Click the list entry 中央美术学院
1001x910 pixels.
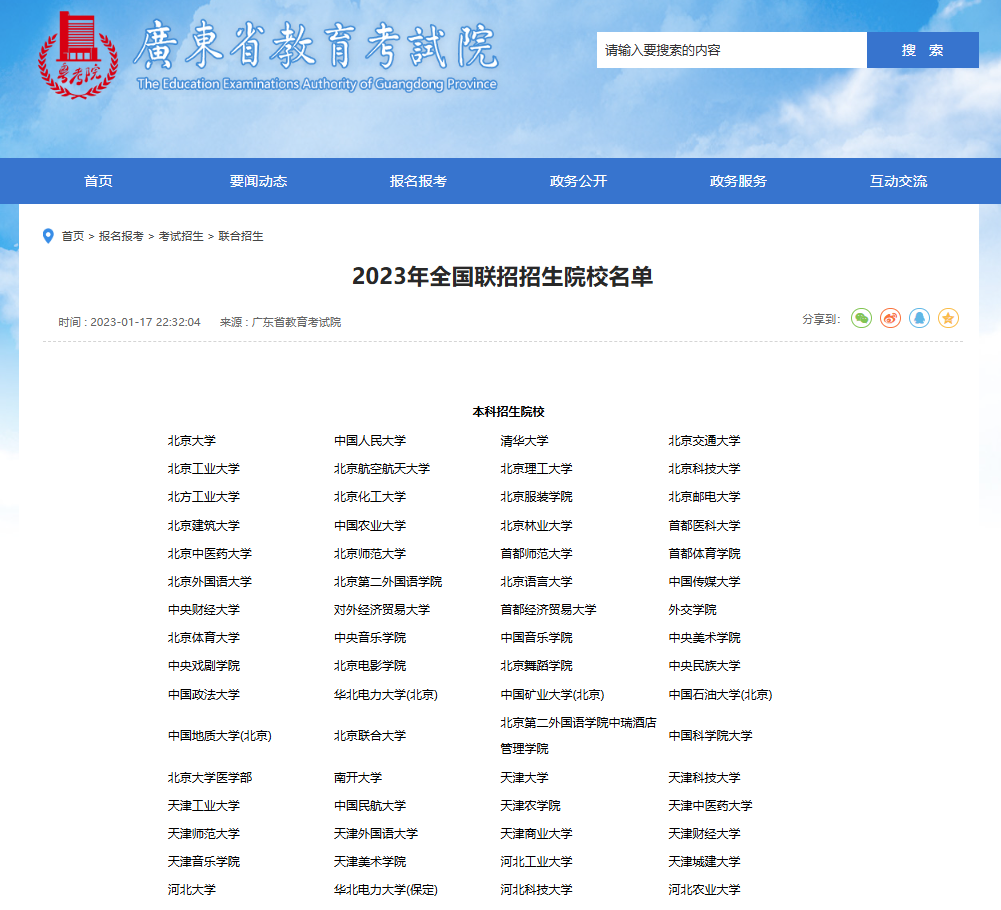(x=704, y=637)
